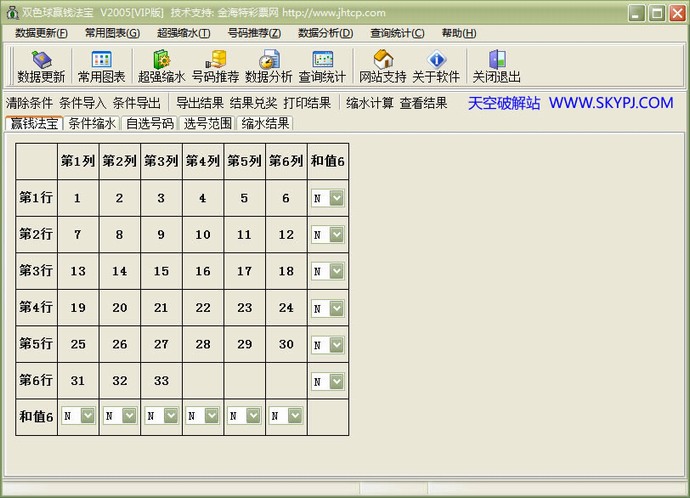This screenshot has width=690, height=498.
Task: Switch to the 自选号码 tab
Action: (x=150, y=124)
